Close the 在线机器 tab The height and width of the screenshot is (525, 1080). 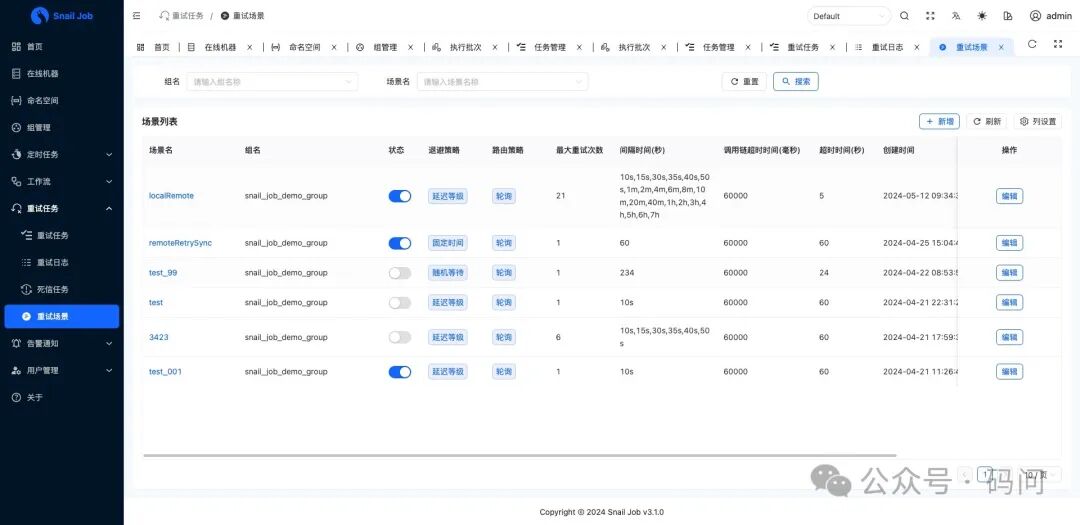click(249, 48)
